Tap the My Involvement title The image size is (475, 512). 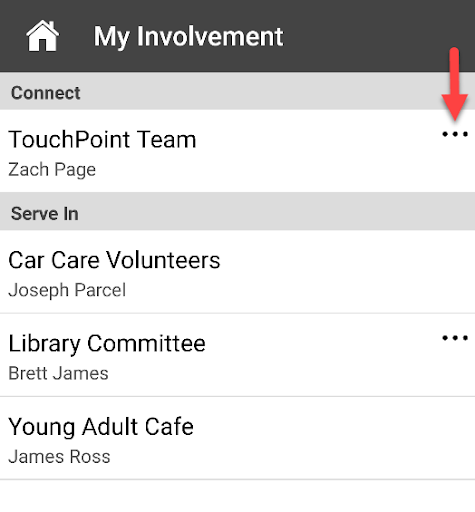[188, 37]
